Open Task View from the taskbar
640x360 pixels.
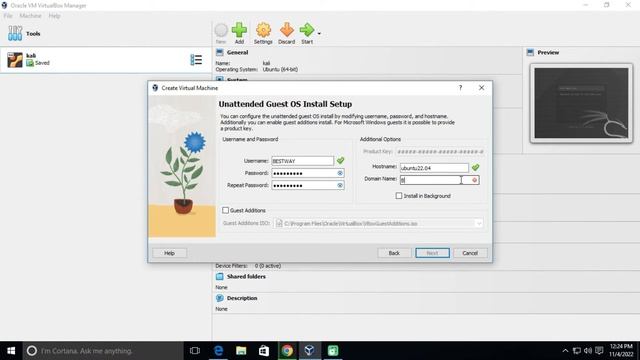(x=195, y=351)
